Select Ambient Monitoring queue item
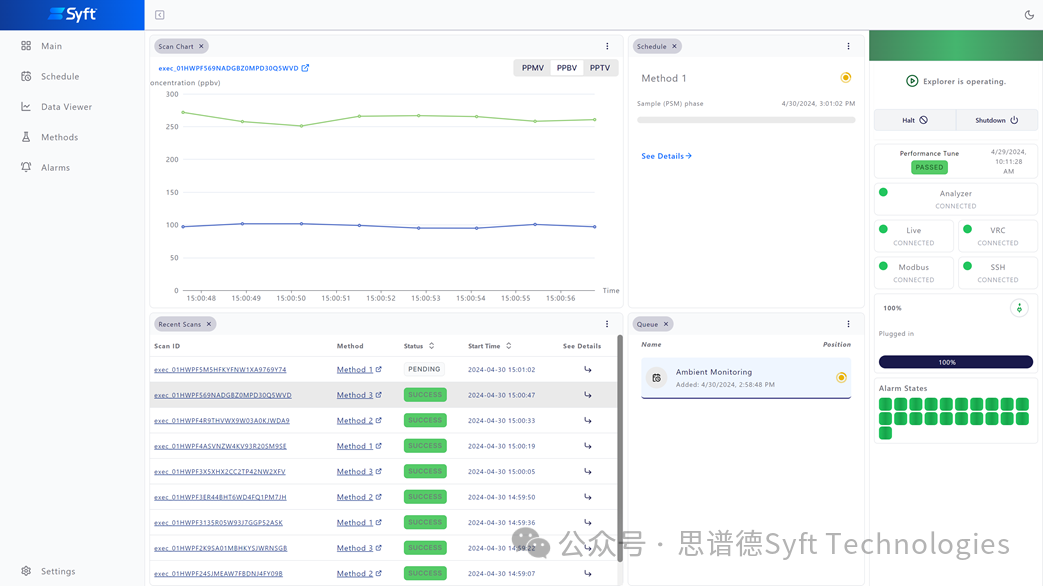The width and height of the screenshot is (1043, 586). 746,378
